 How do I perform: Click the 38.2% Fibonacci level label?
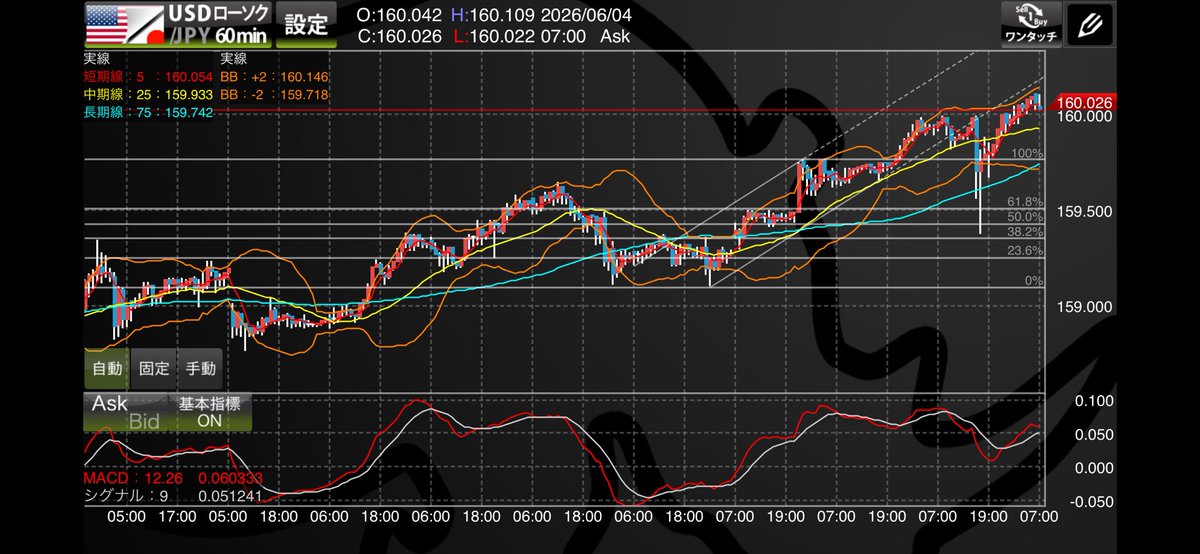click(1025, 230)
